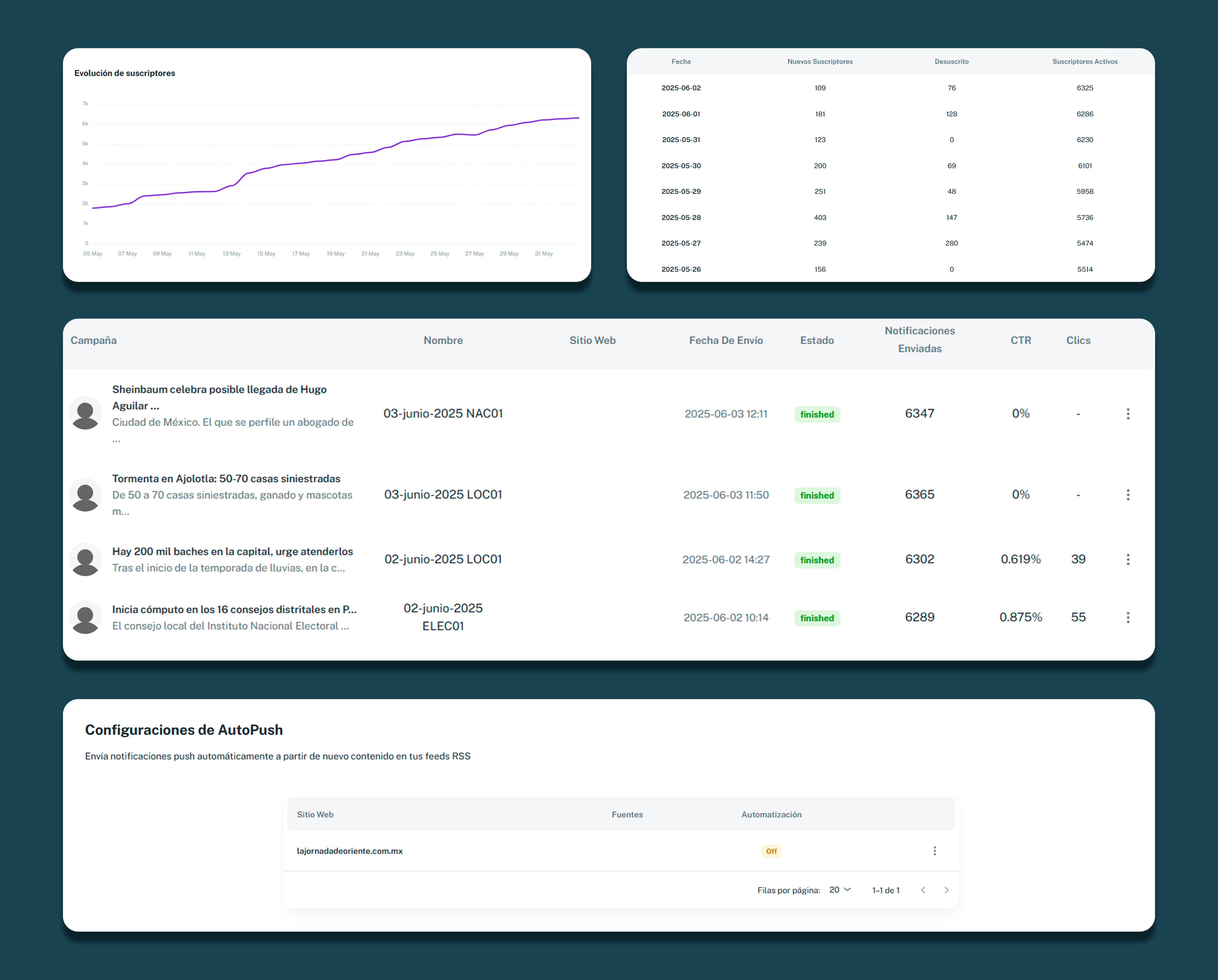Click avatar of Hay 200 mil baches campaign
Viewport: 1218px width, 980px height.
[x=85, y=559]
